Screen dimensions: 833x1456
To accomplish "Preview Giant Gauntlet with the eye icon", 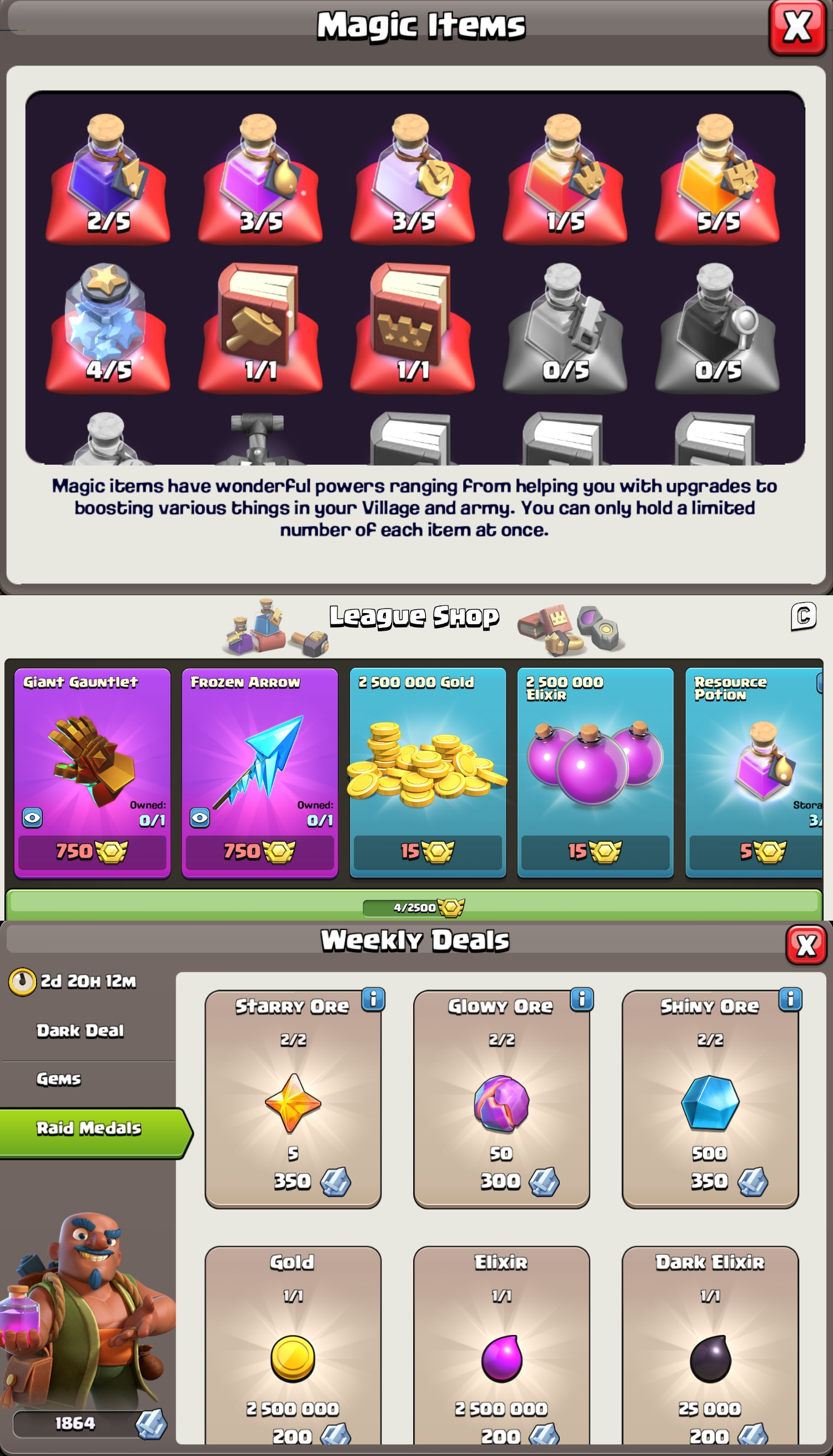I will tap(32, 817).
